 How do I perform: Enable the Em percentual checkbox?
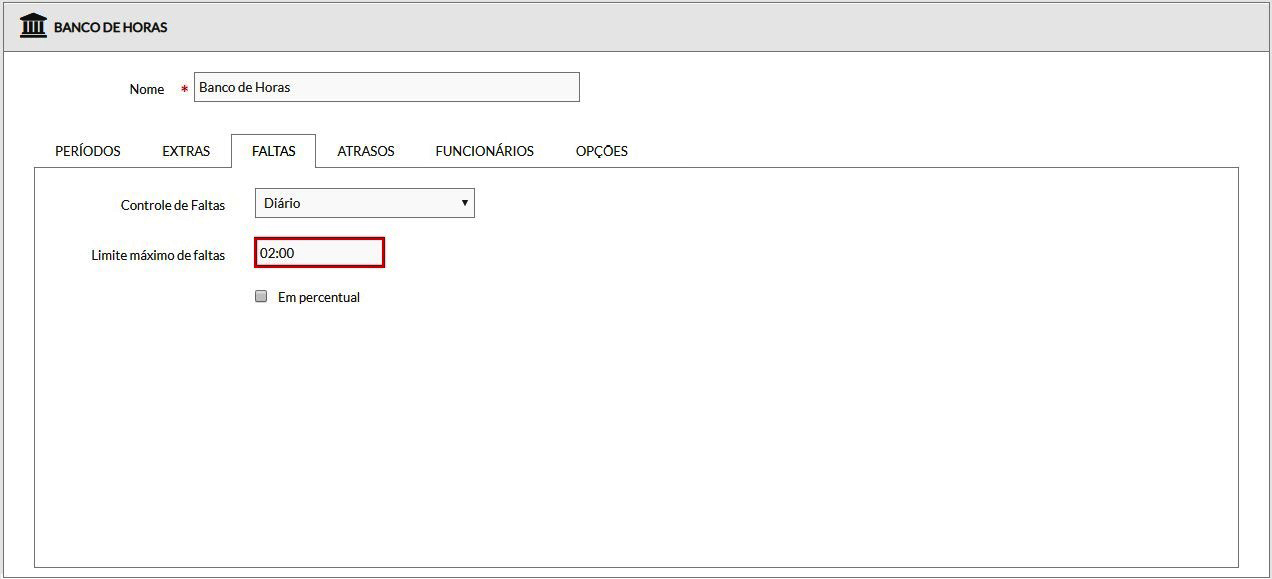[261, 296]
